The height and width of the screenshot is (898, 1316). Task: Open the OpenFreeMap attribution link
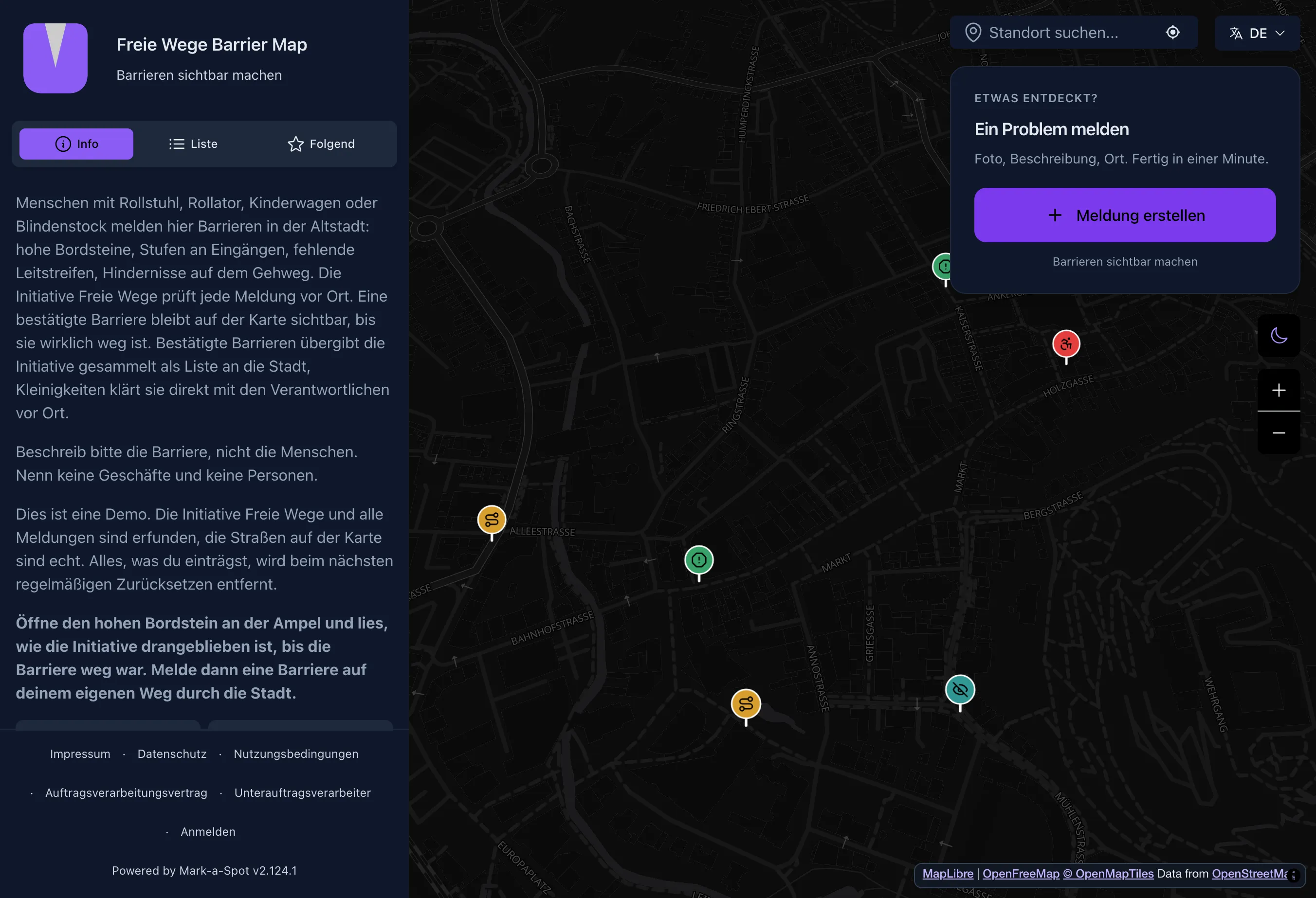pos(1021,874)
